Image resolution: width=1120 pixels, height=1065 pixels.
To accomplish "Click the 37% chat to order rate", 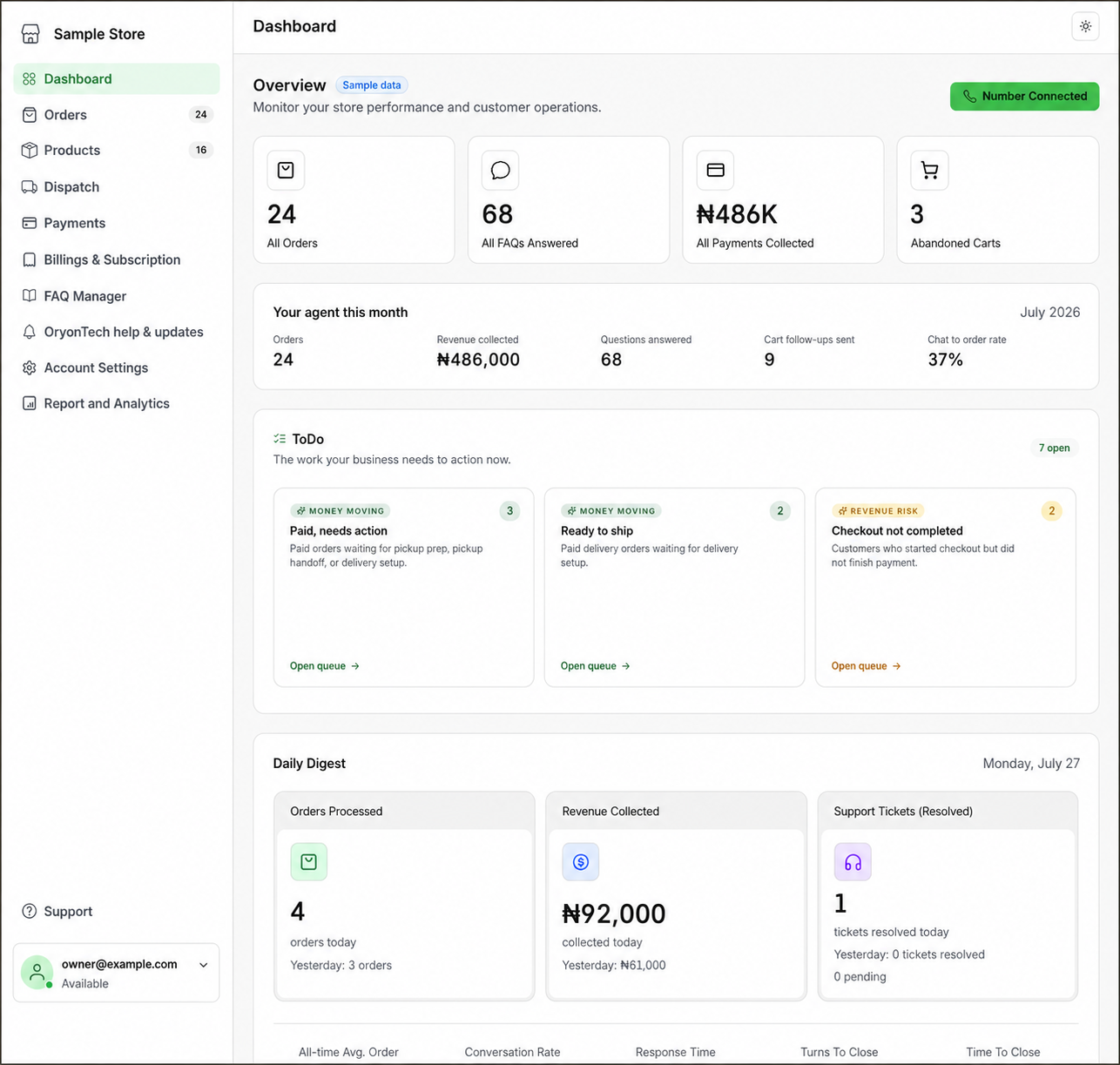I will (945, 360).
